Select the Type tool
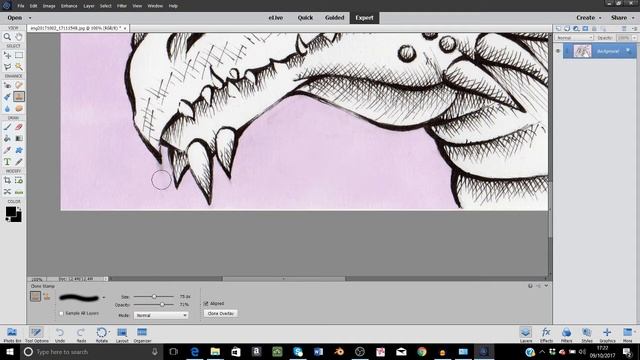The height and width of the screenshot is (360, 640). [x=7, y=162]
